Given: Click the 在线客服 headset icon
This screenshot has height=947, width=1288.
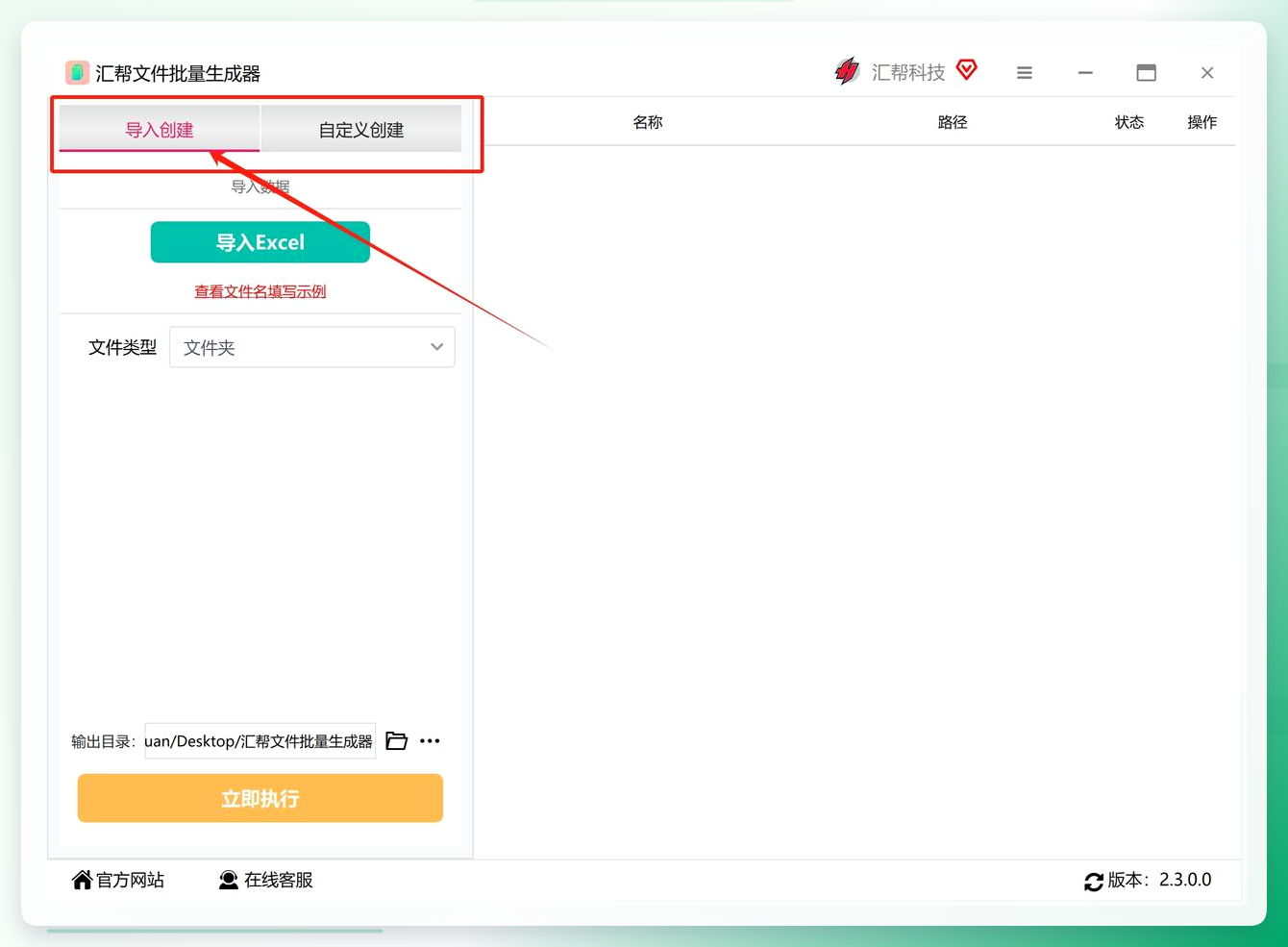Looking at the screenshot, I should coord(228,880).
